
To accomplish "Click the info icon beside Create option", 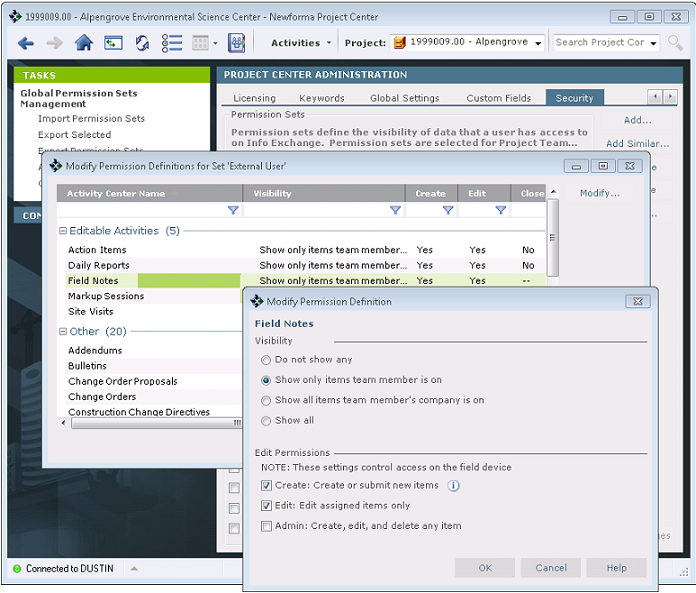I will point(453,486).
